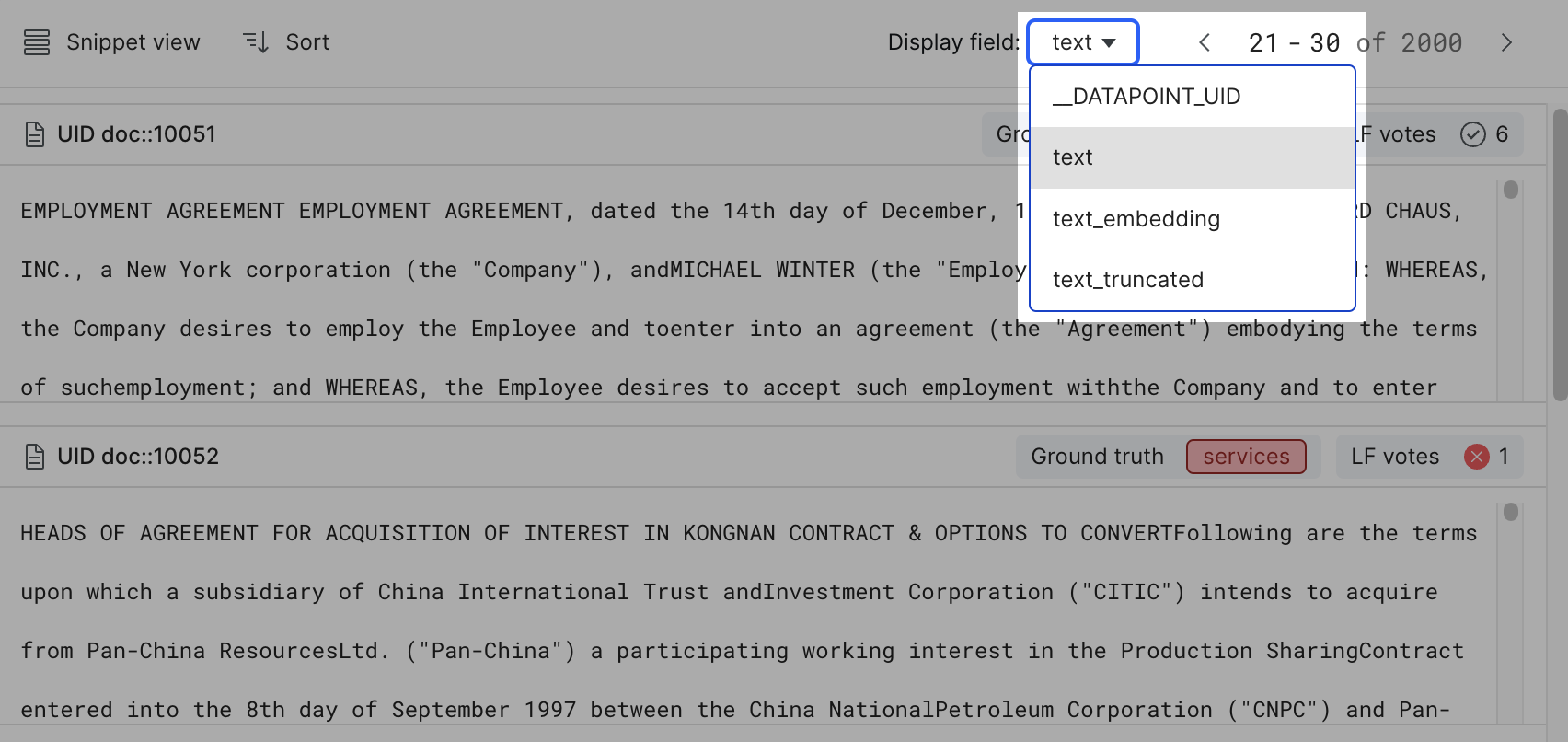The width and height of the screenshot is (1568, 742).
Task: Select text_embedding as display field
Action: point(1193,219)
